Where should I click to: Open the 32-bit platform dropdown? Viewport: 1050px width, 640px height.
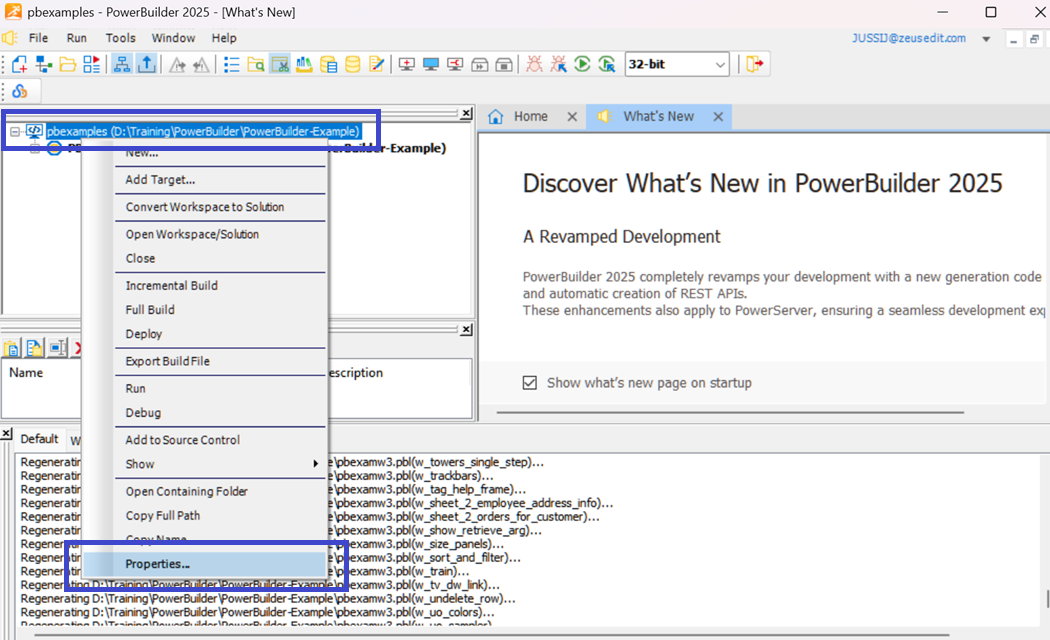[721, 65]
